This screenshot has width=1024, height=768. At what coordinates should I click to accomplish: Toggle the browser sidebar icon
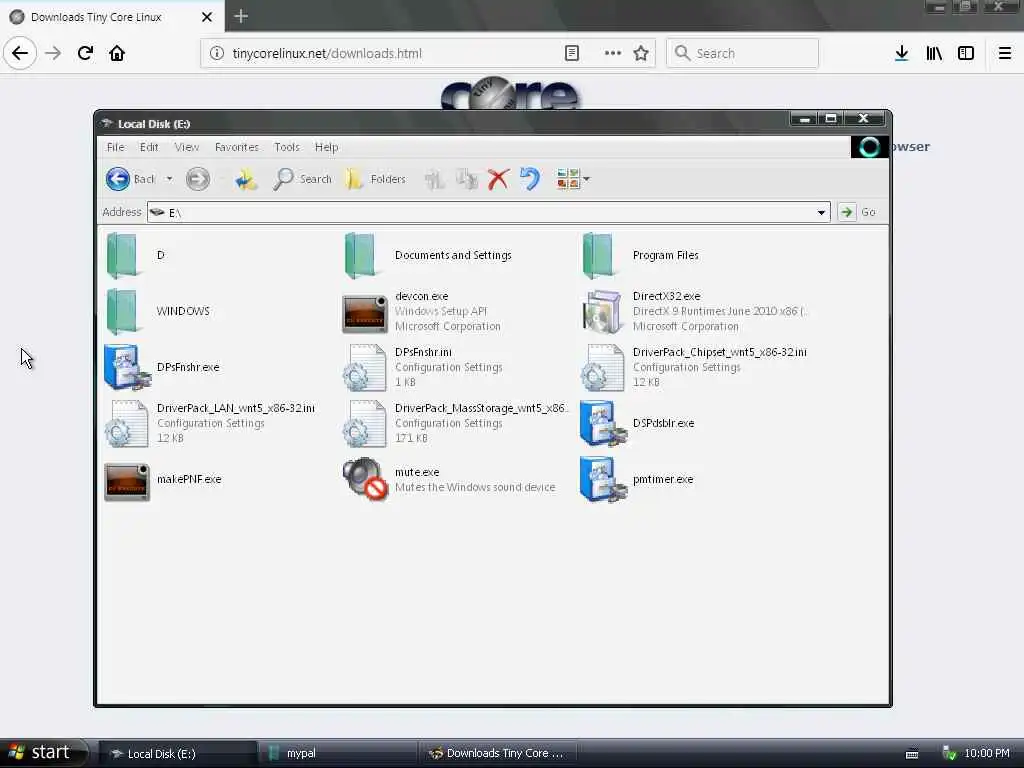tap(966, 54)
